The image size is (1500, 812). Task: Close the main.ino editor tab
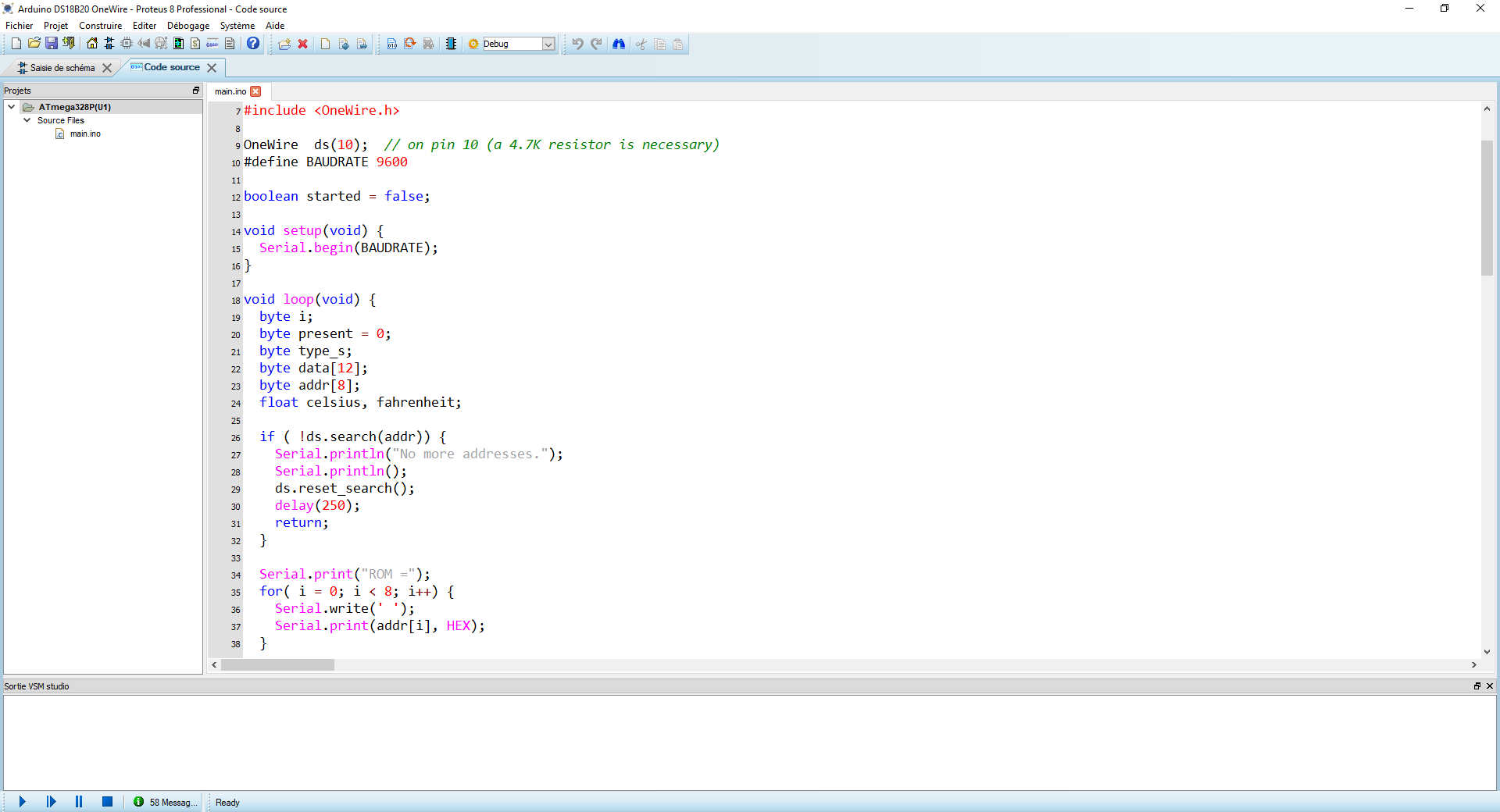point(255,91)
